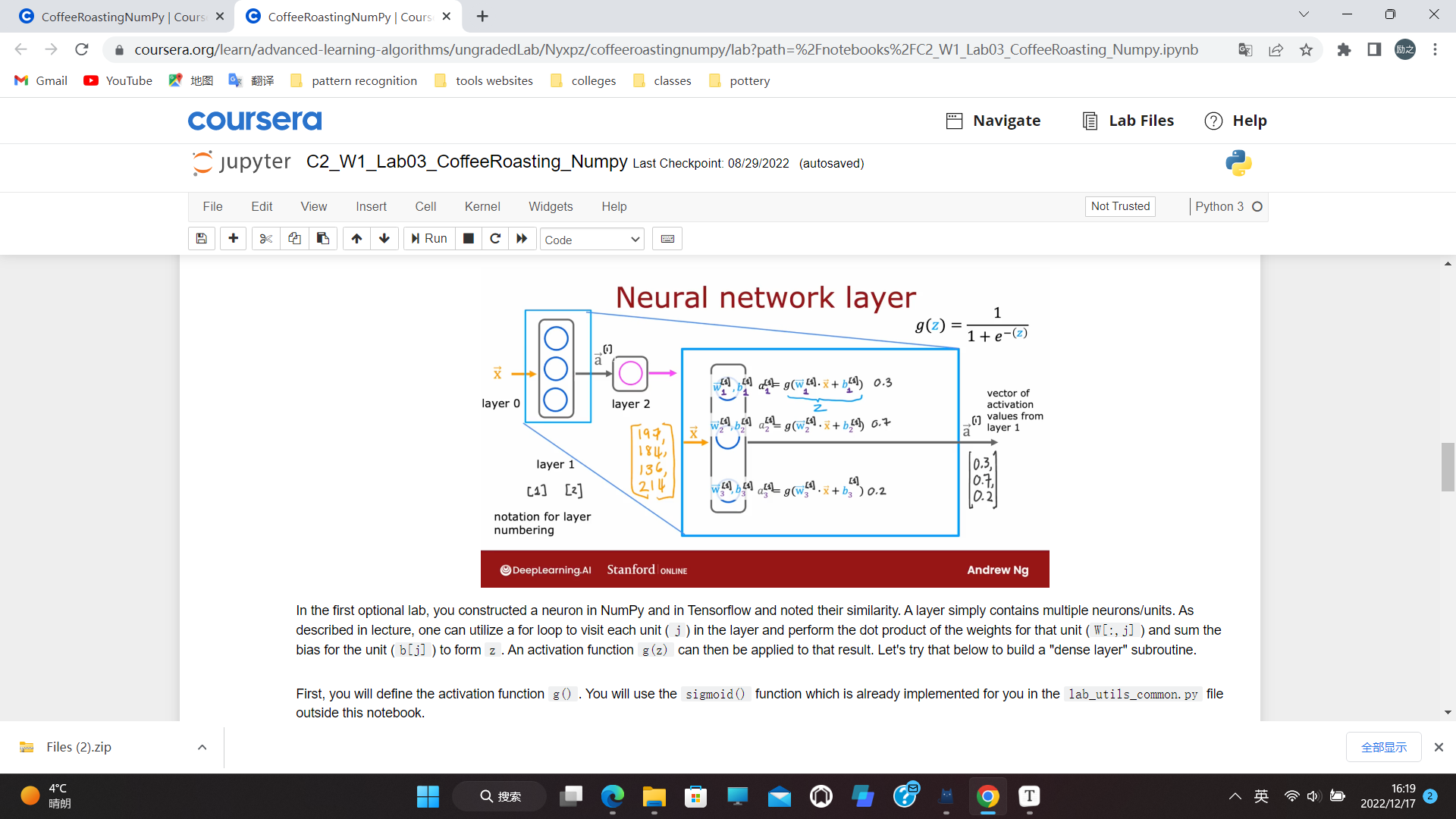Viewport: 1456px width, 819px height.
Task: Open the Kernel menu
Action: click(x=482, y=206)
